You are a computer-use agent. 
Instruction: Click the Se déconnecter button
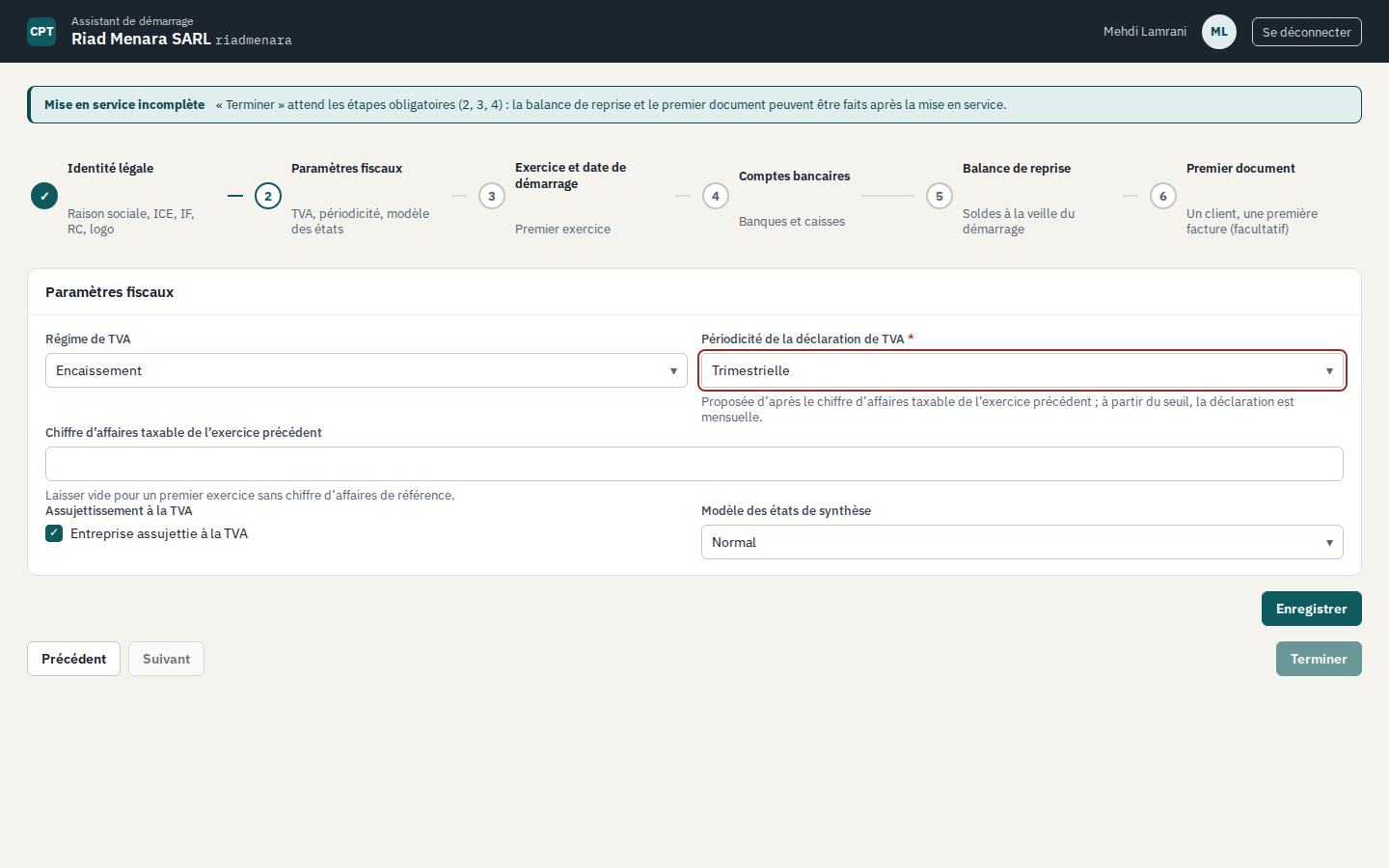[1307, 32]
